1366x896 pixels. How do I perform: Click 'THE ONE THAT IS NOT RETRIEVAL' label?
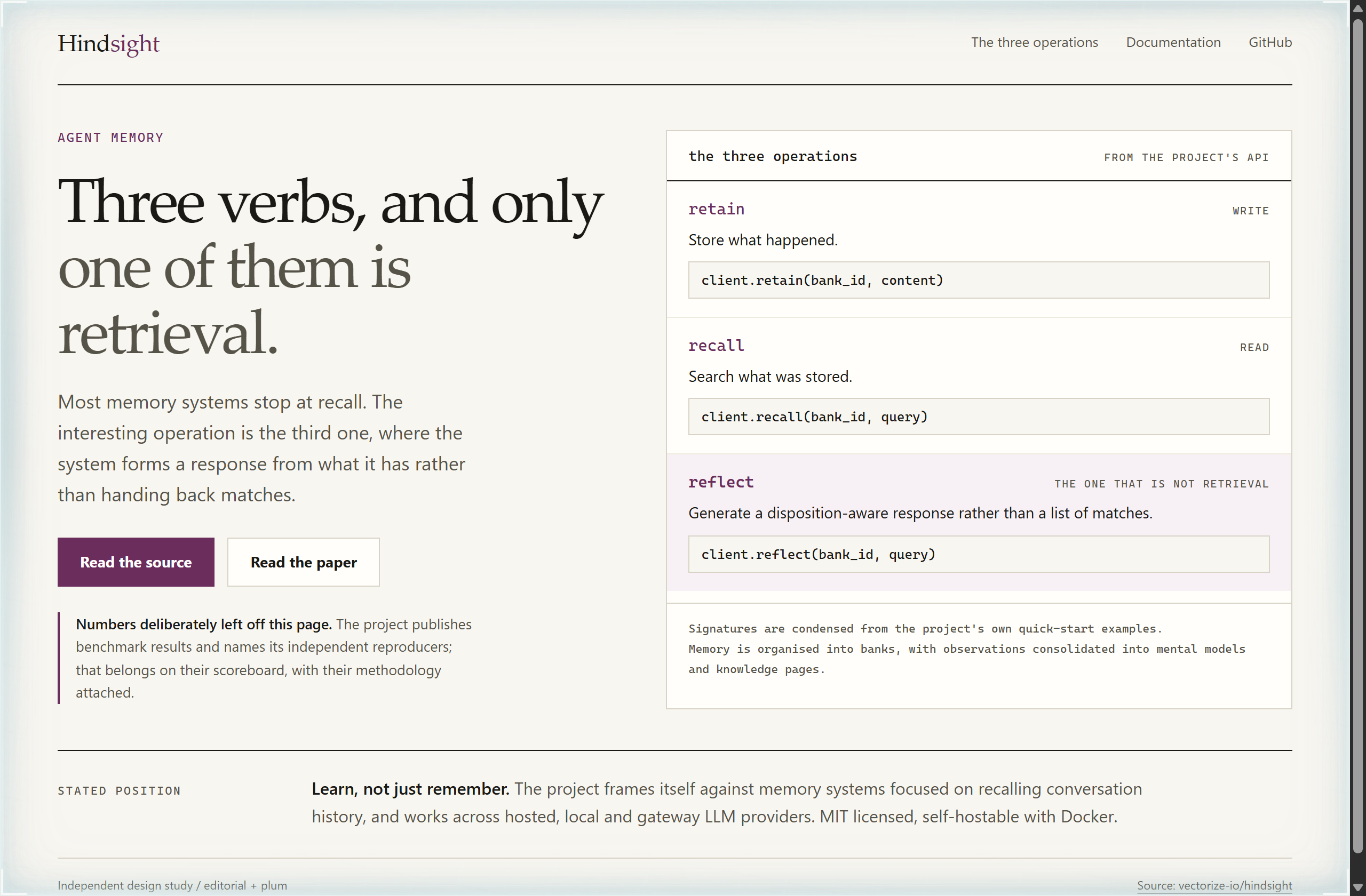pyautogui.click(x=1162, y=484)
